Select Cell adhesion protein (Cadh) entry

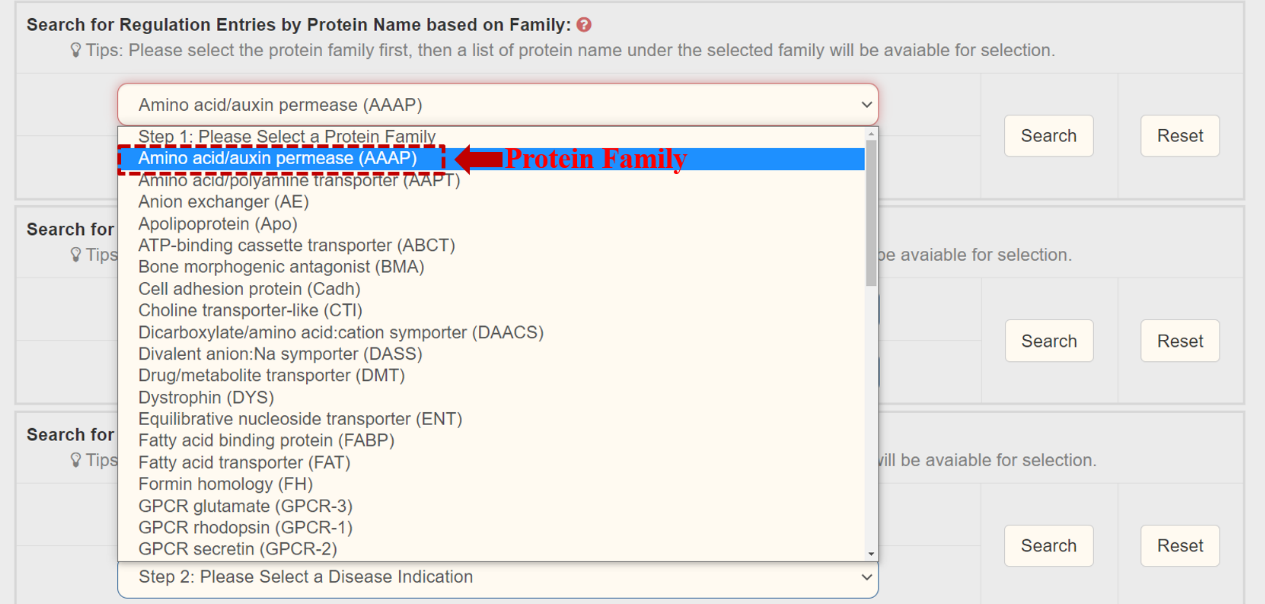click(x=249, y=289)
